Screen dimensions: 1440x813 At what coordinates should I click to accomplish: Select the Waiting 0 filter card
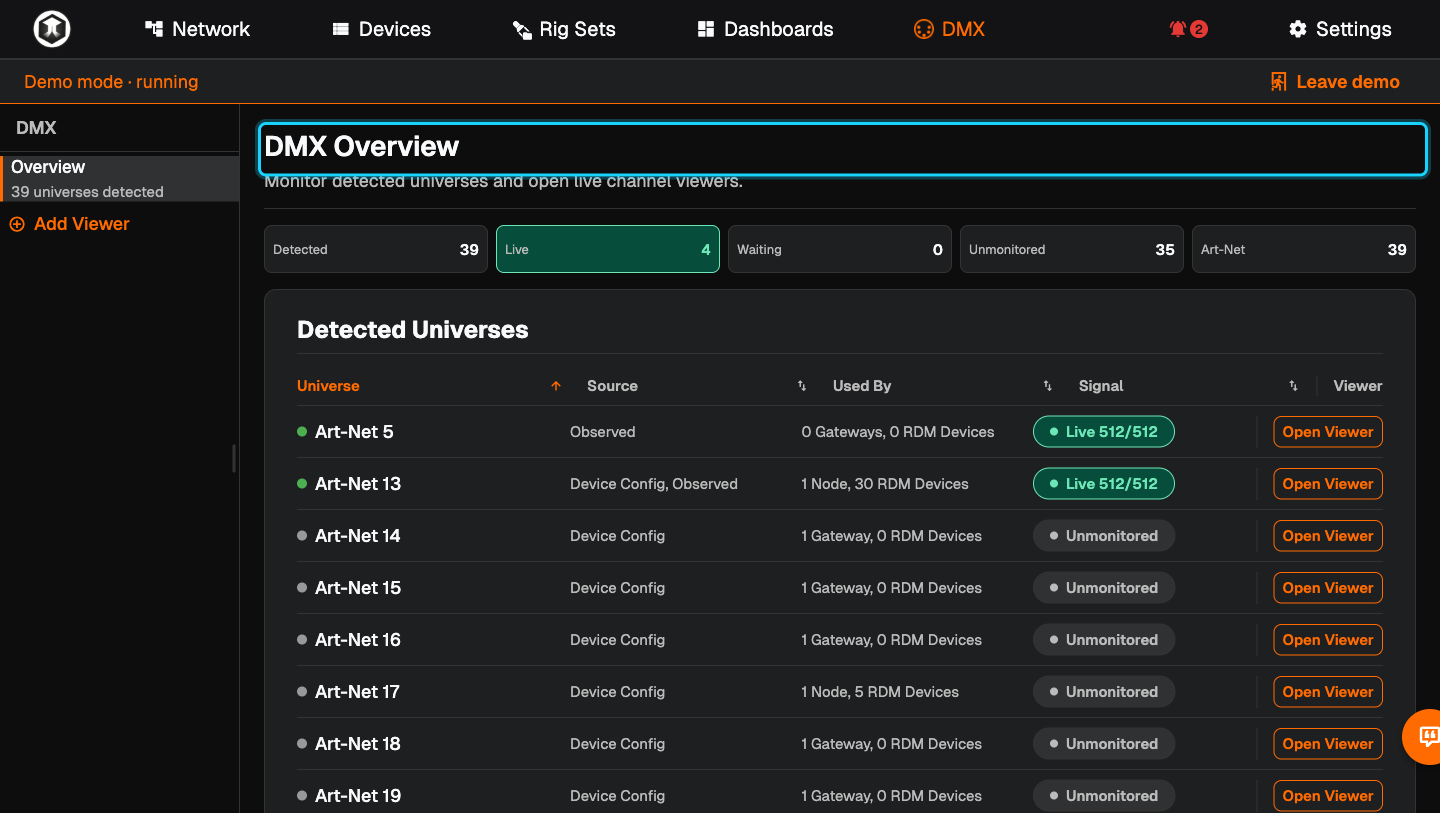[x=840, y=249]
